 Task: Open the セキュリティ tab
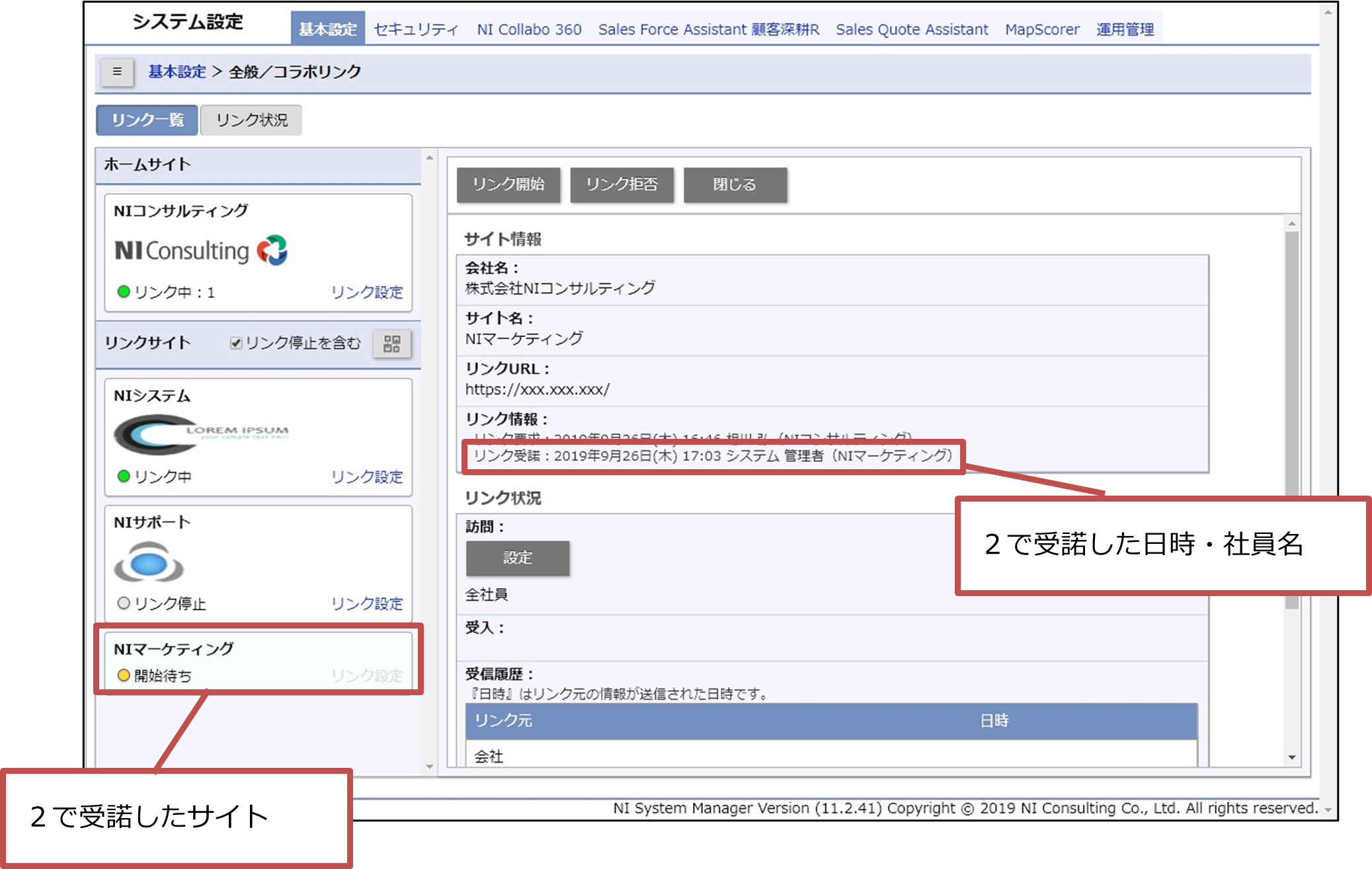(416, 29)
